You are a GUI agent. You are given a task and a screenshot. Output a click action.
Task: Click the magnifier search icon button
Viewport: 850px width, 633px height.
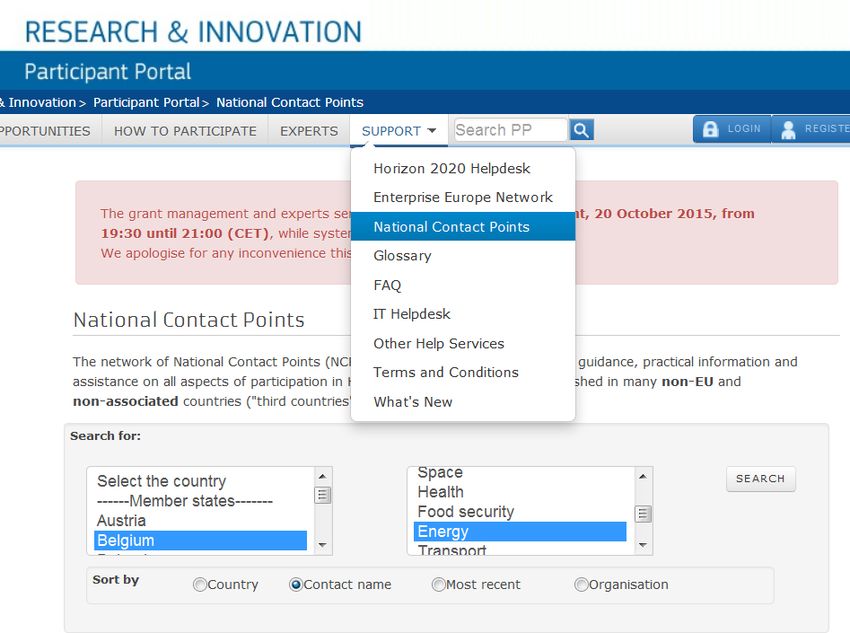[582, 130]
